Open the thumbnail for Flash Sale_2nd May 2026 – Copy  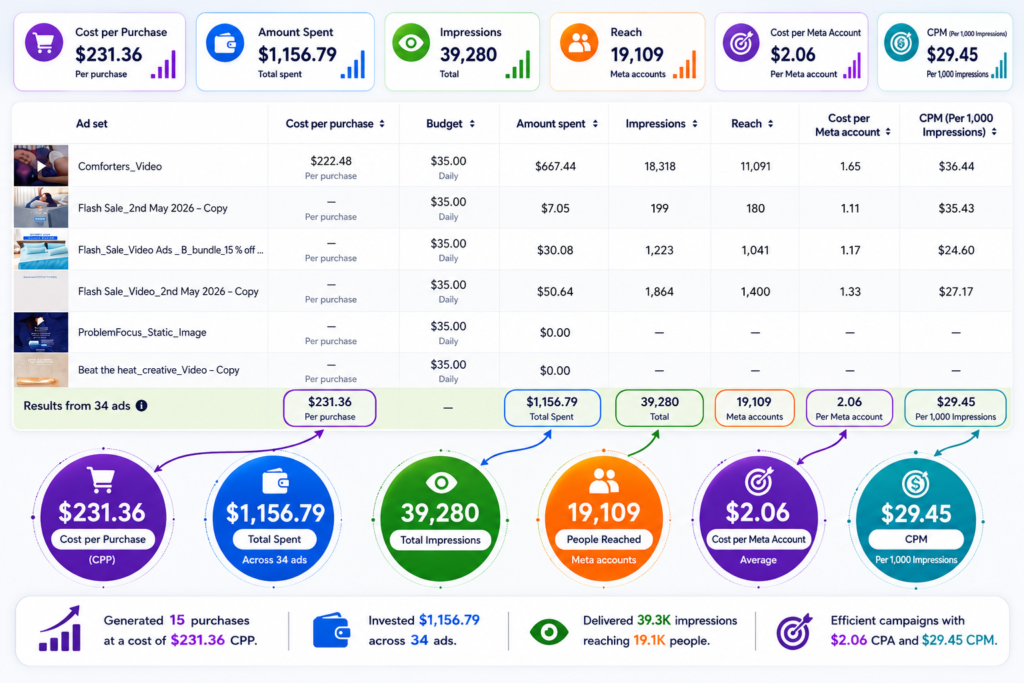[40, 208]
